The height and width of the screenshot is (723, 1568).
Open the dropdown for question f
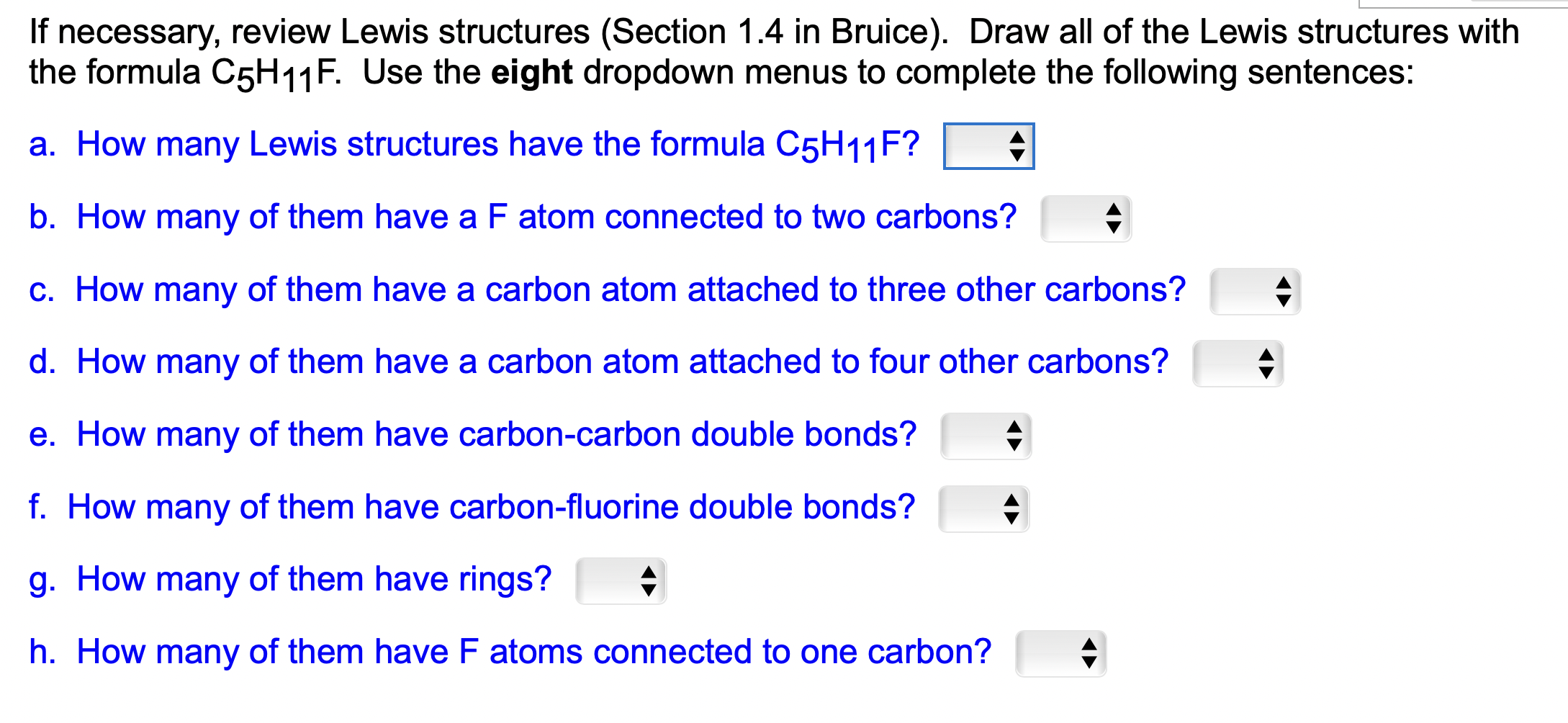tap(985, 509)
